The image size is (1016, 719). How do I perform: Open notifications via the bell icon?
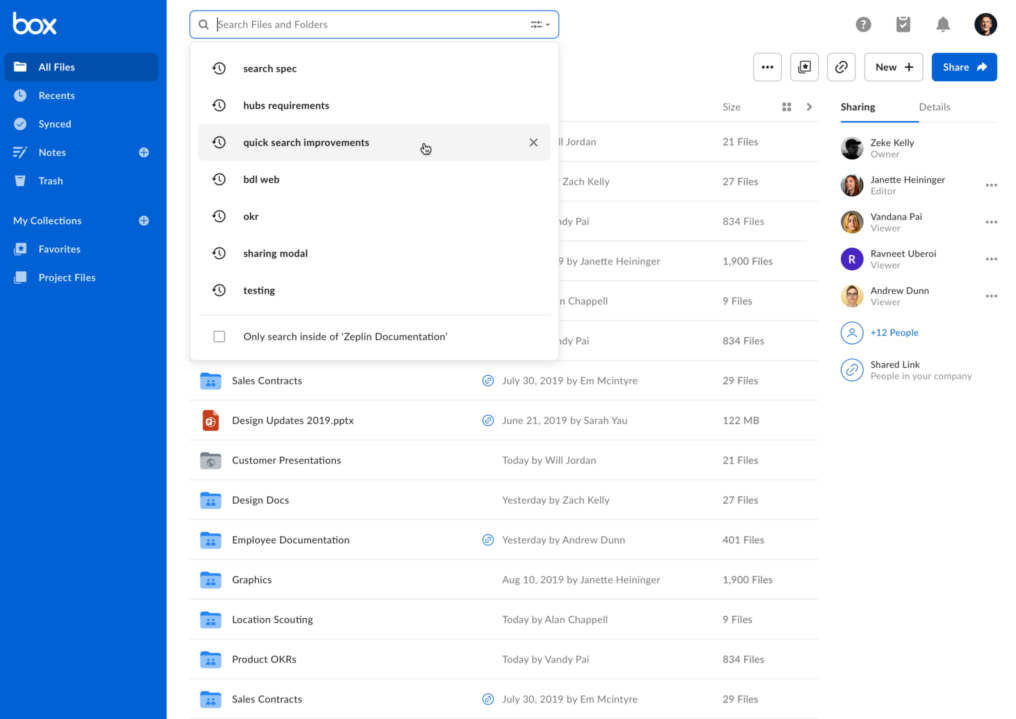click(x=941, y=24)
